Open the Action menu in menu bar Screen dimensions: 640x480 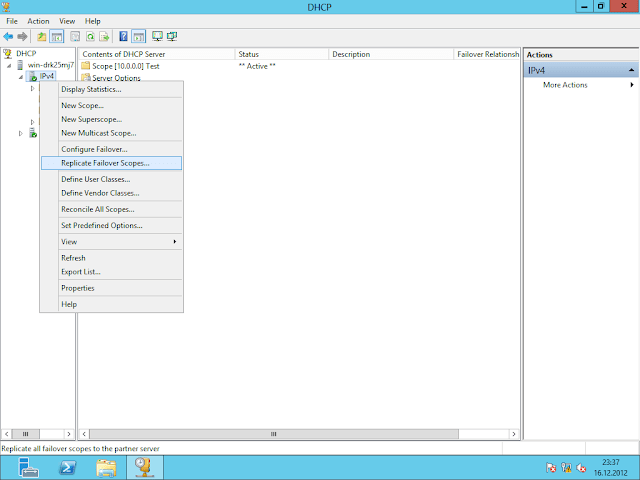38,20
